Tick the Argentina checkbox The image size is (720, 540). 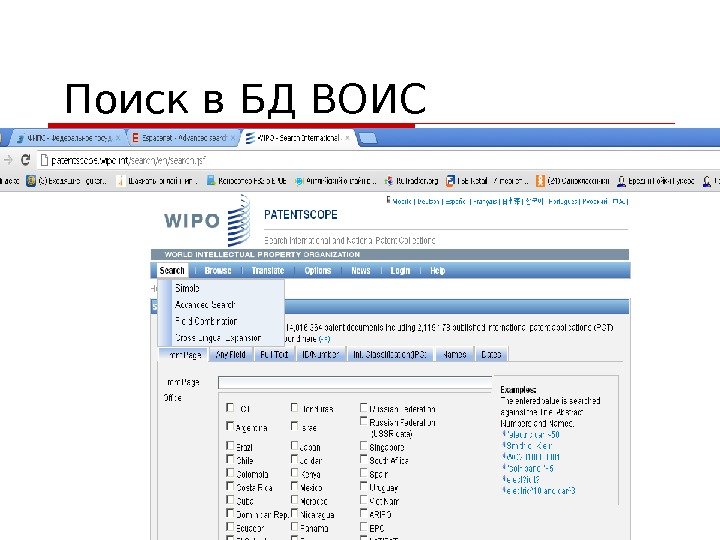click(230, 426)
